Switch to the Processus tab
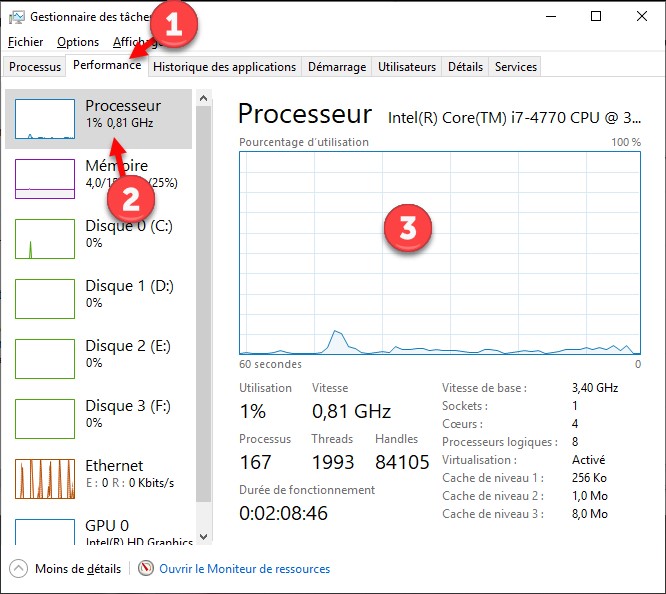This screenshot has width=666, height=594. 35,67
